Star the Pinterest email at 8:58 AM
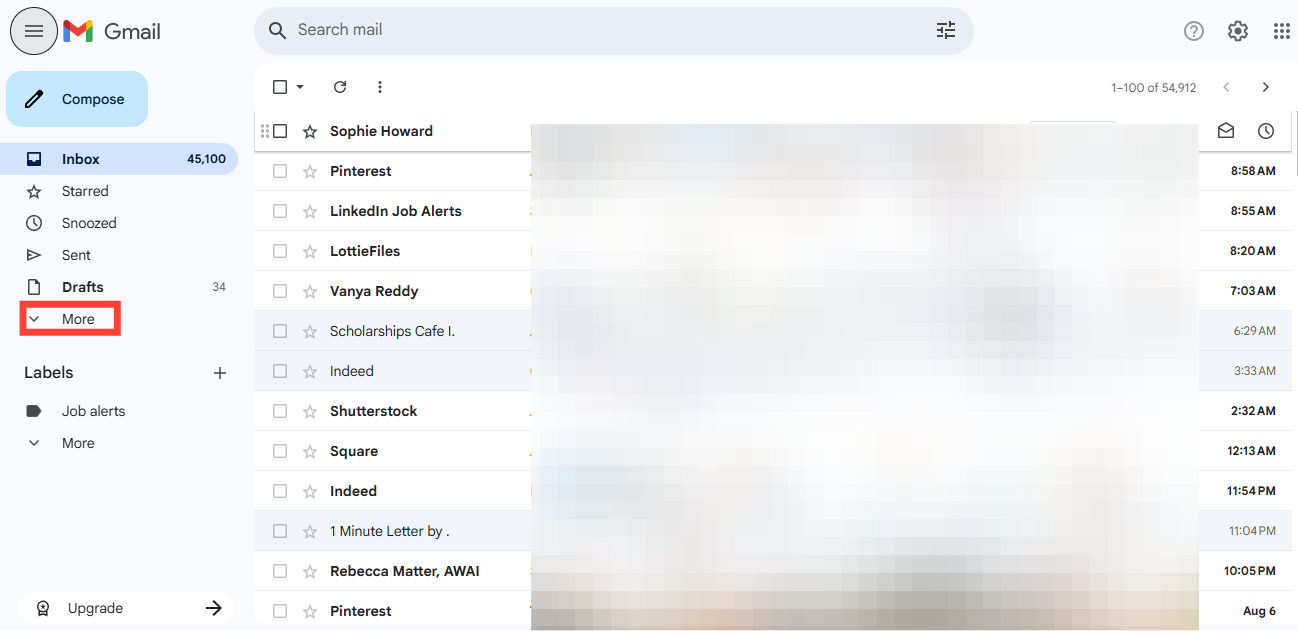Screen dimensions: 1298x631 (310, 171)
